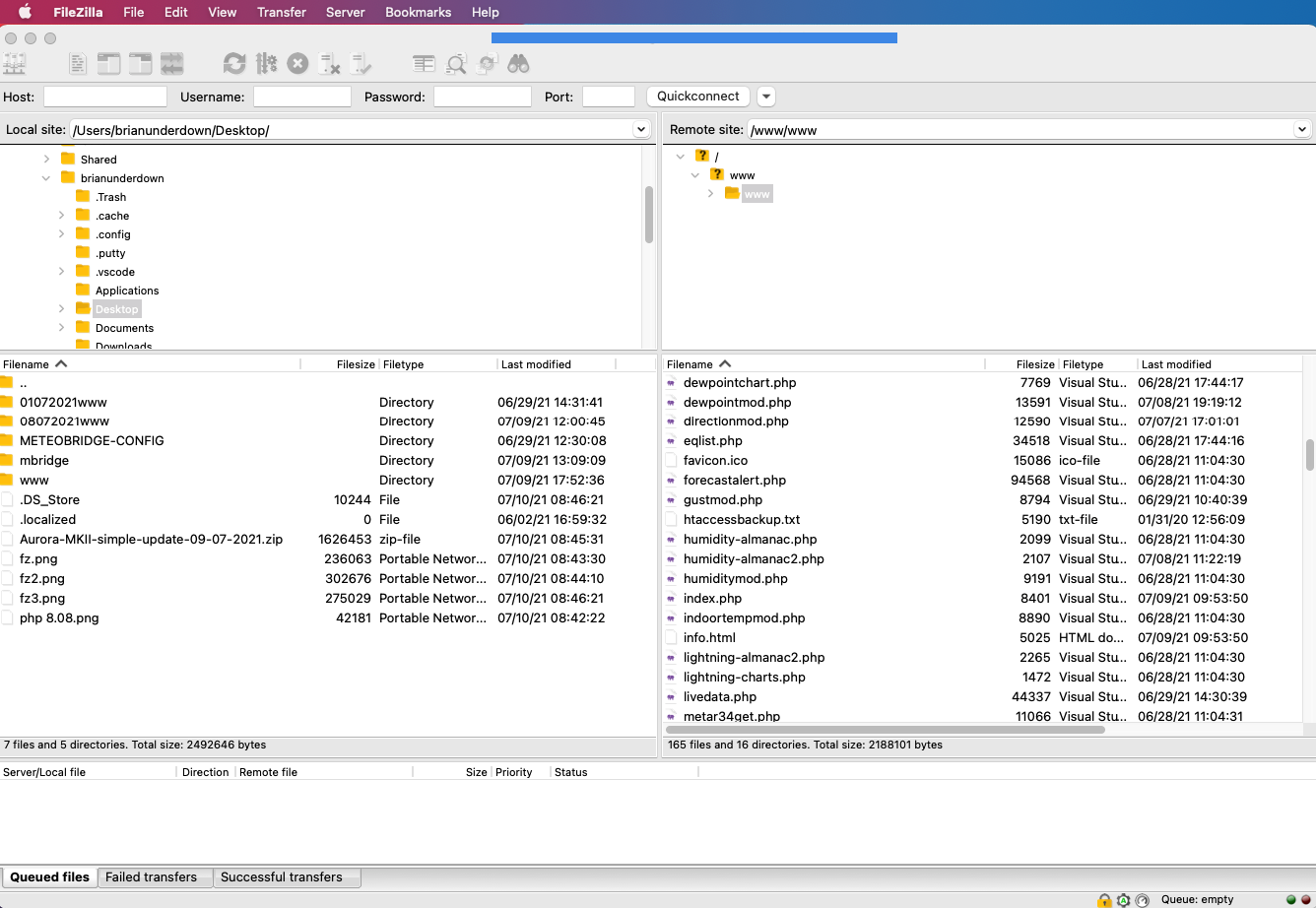Screen dimensions: 1316x908
Task: Expand the Documents folder in local tree
Action: tap(61, 328)
